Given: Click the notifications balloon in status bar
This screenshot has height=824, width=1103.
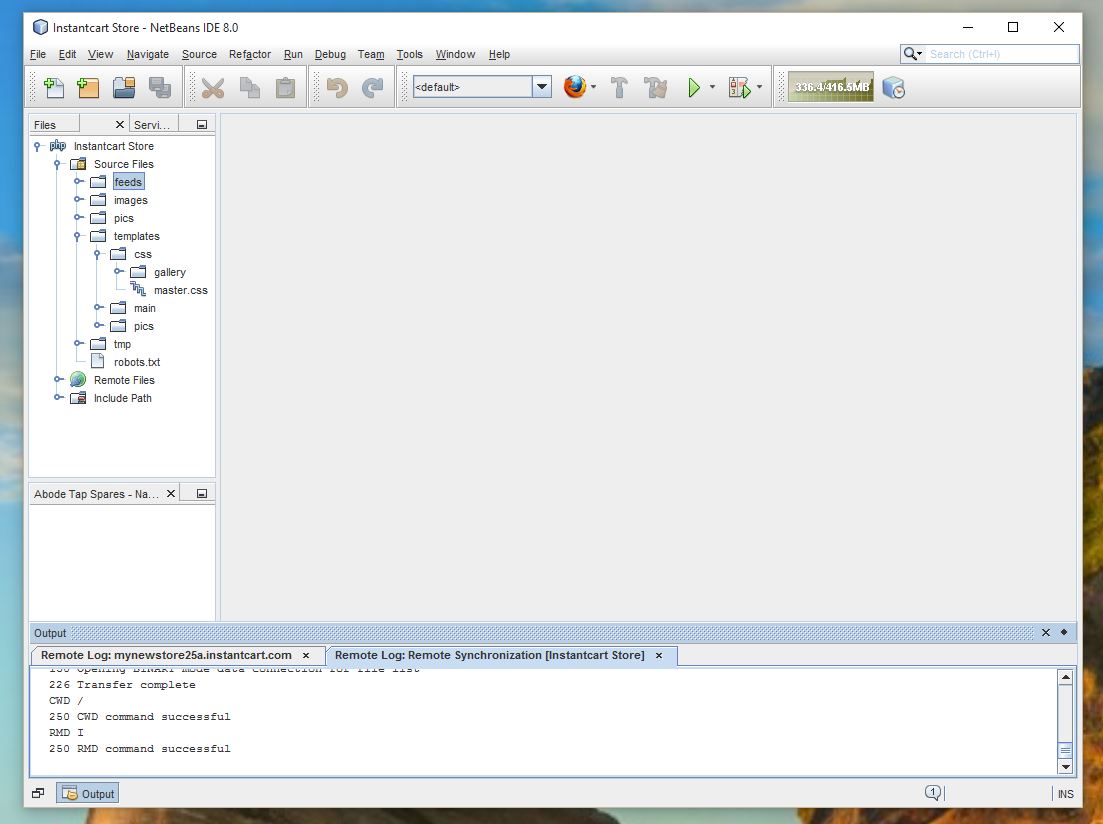Looking at the screenshot, I should [933, 793].
